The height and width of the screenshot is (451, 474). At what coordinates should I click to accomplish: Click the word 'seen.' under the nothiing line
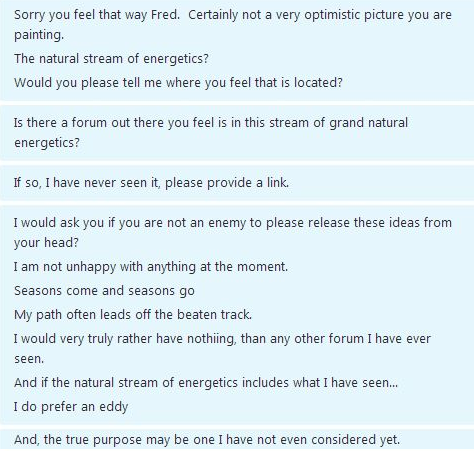[x=29, y=359]
